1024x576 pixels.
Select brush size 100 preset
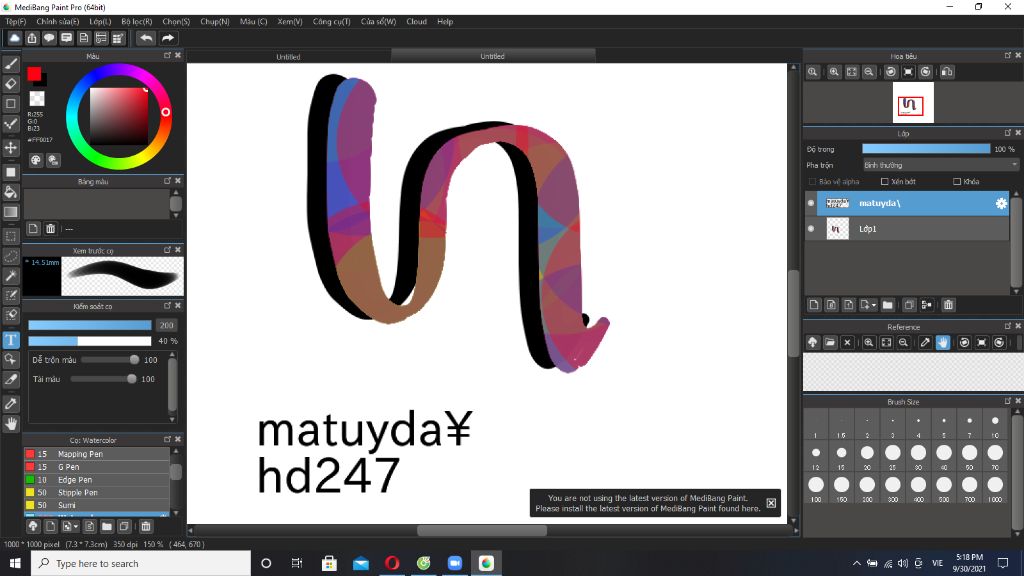(x=816, y=488)
